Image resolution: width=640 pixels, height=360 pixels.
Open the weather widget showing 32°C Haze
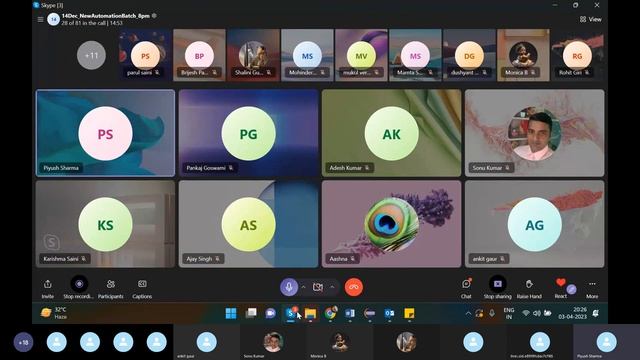54,313
